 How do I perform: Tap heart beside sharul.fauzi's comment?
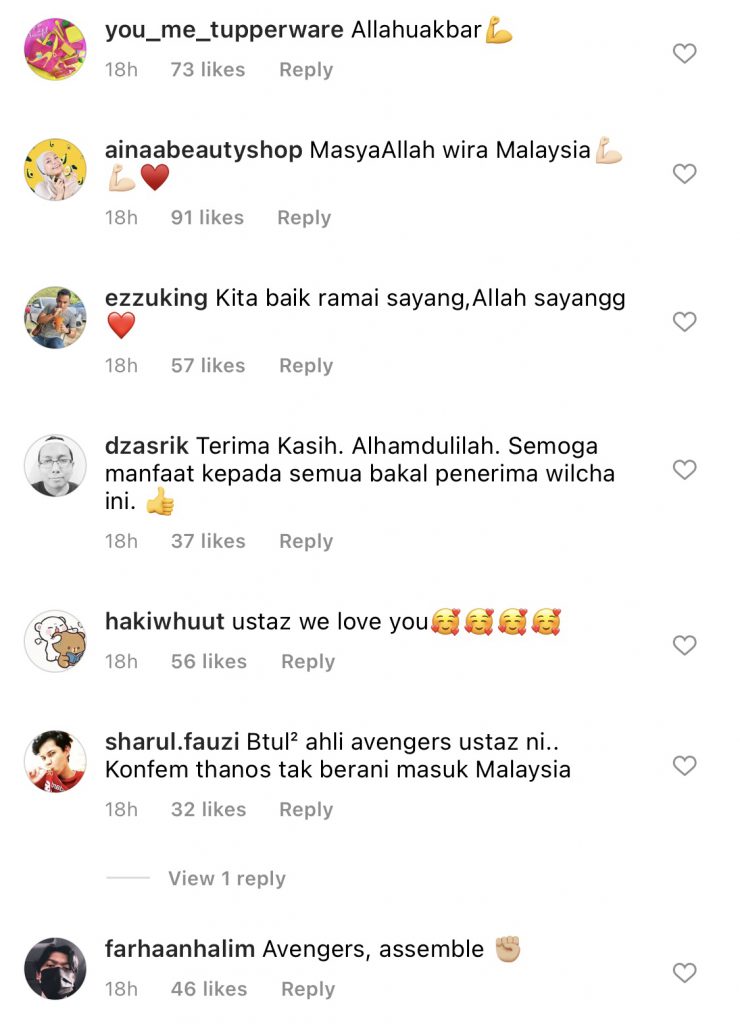point(684,765)
